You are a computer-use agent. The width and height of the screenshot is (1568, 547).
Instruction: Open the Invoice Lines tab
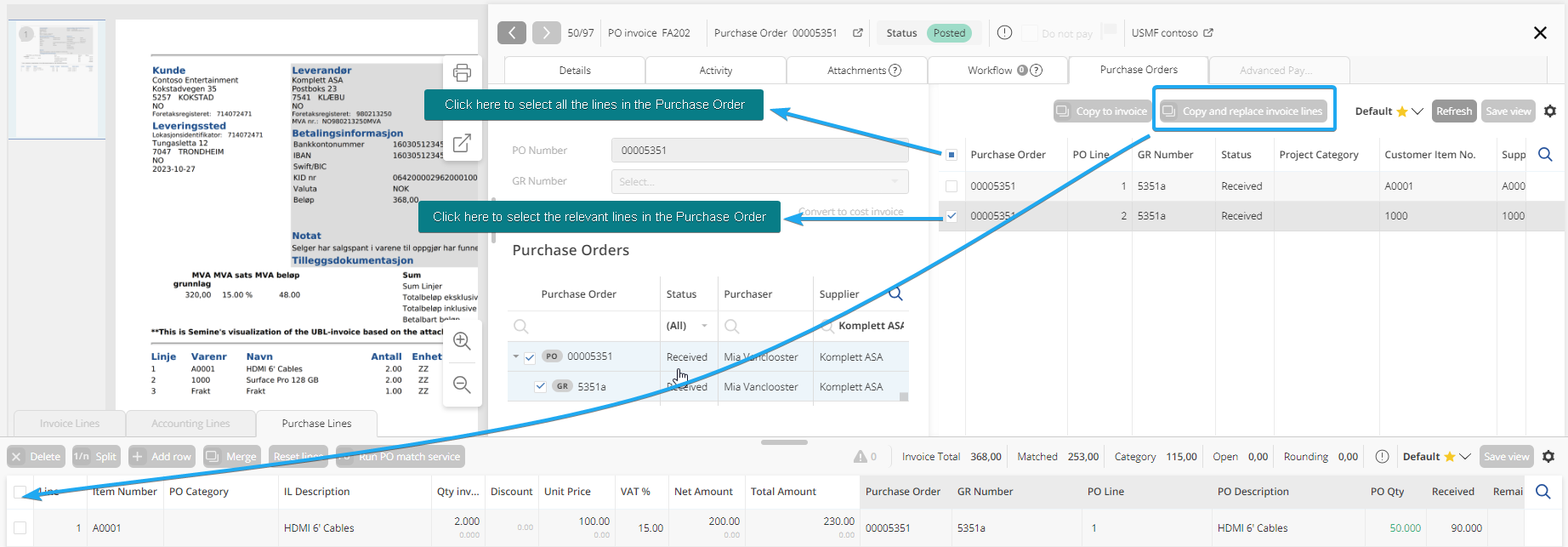tap(70, 424)
